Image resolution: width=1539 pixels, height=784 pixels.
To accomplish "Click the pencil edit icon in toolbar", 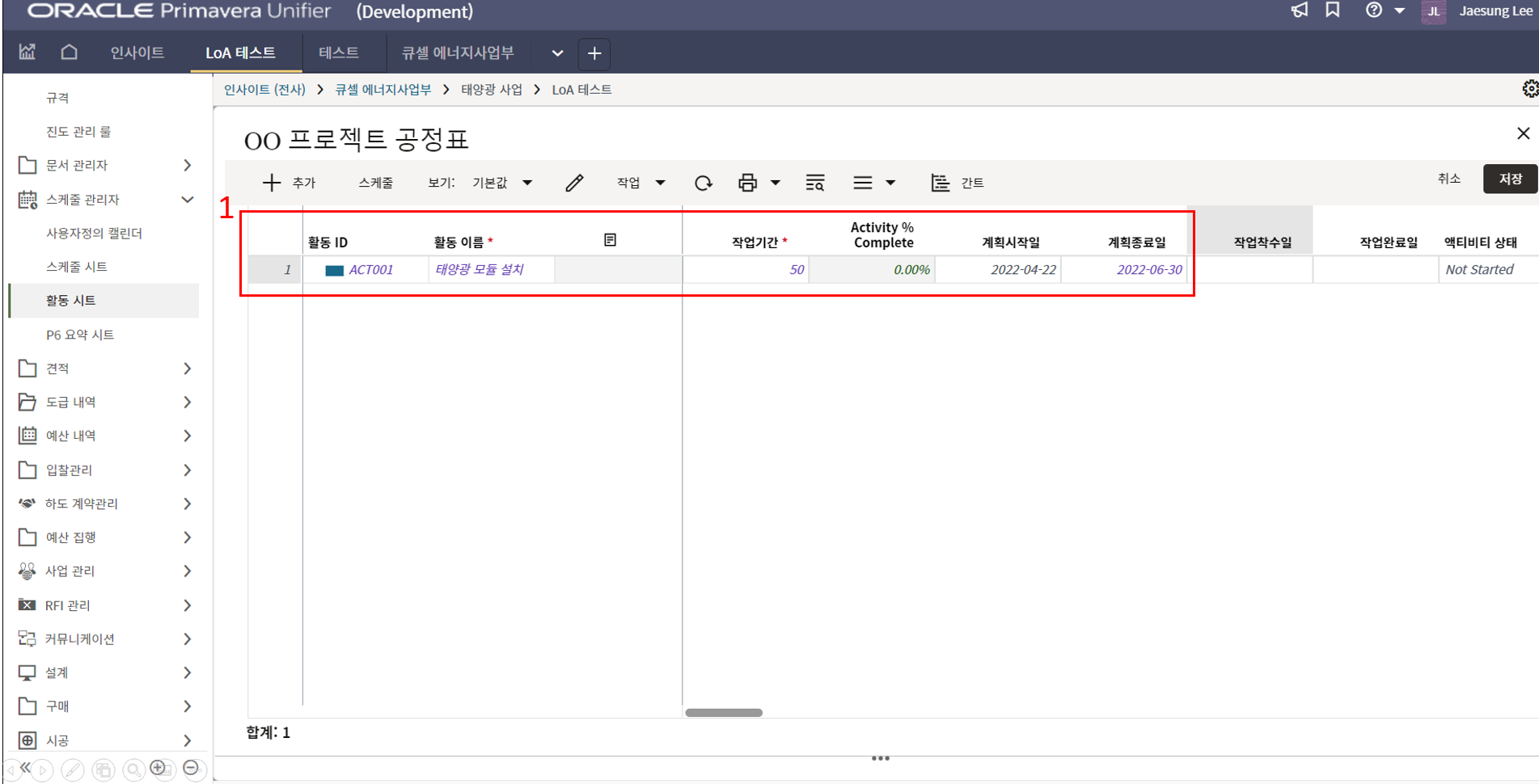I will pos(574,183).
